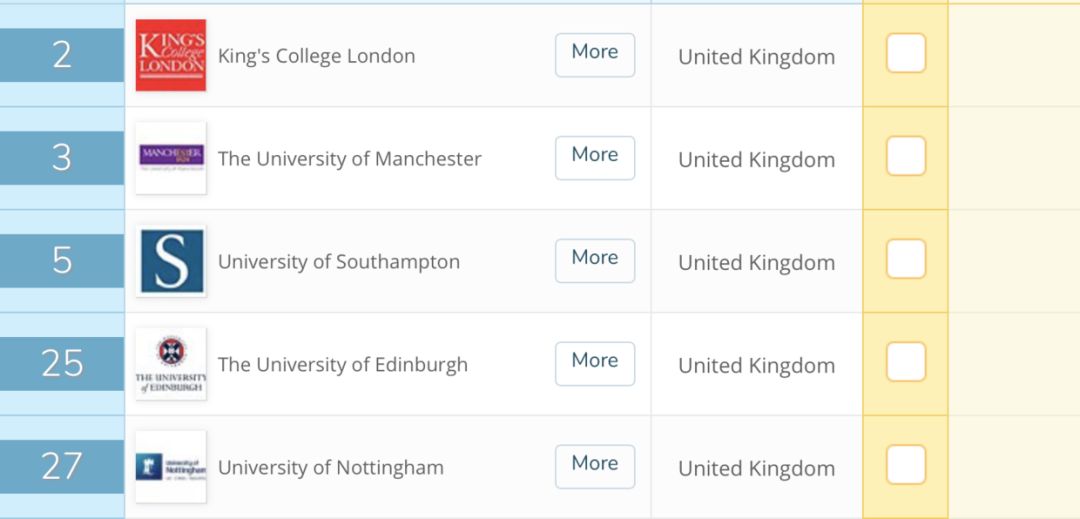Tick the checkbox for University of Manchester
The width and height of the screenshot is (1080, 519).
pos(906,156)
